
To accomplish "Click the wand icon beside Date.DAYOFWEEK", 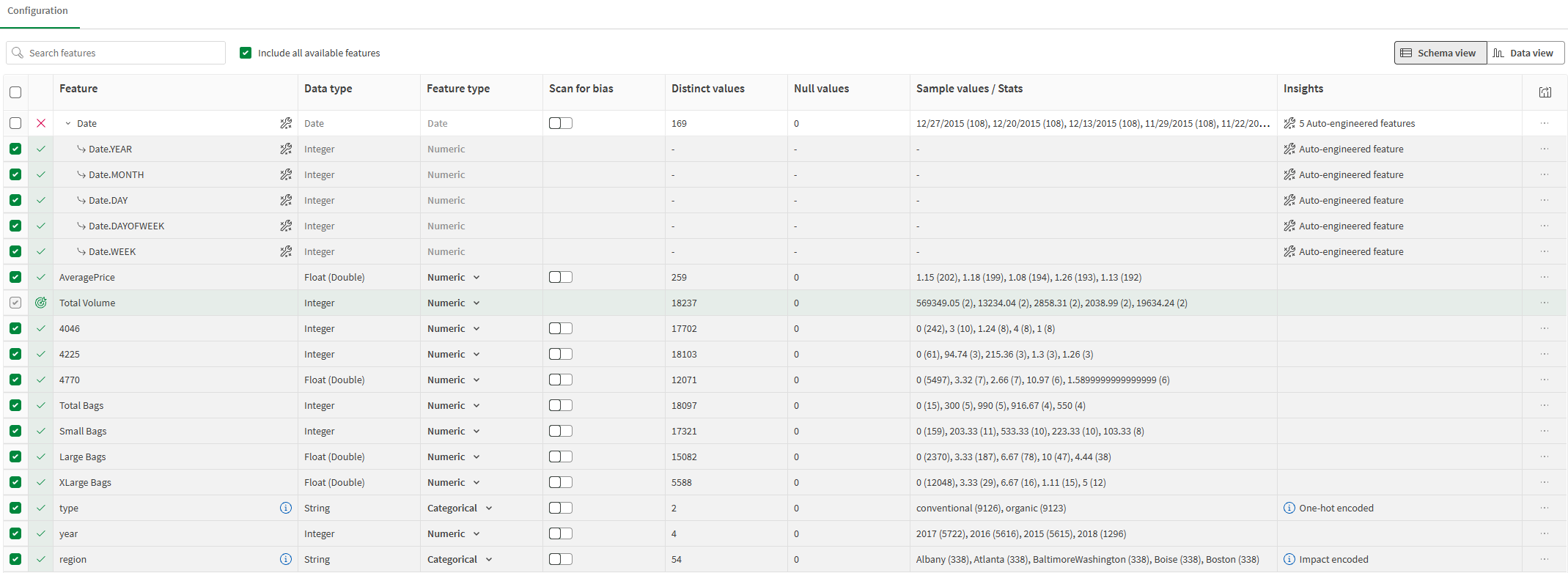I will (x=286, y=226).
